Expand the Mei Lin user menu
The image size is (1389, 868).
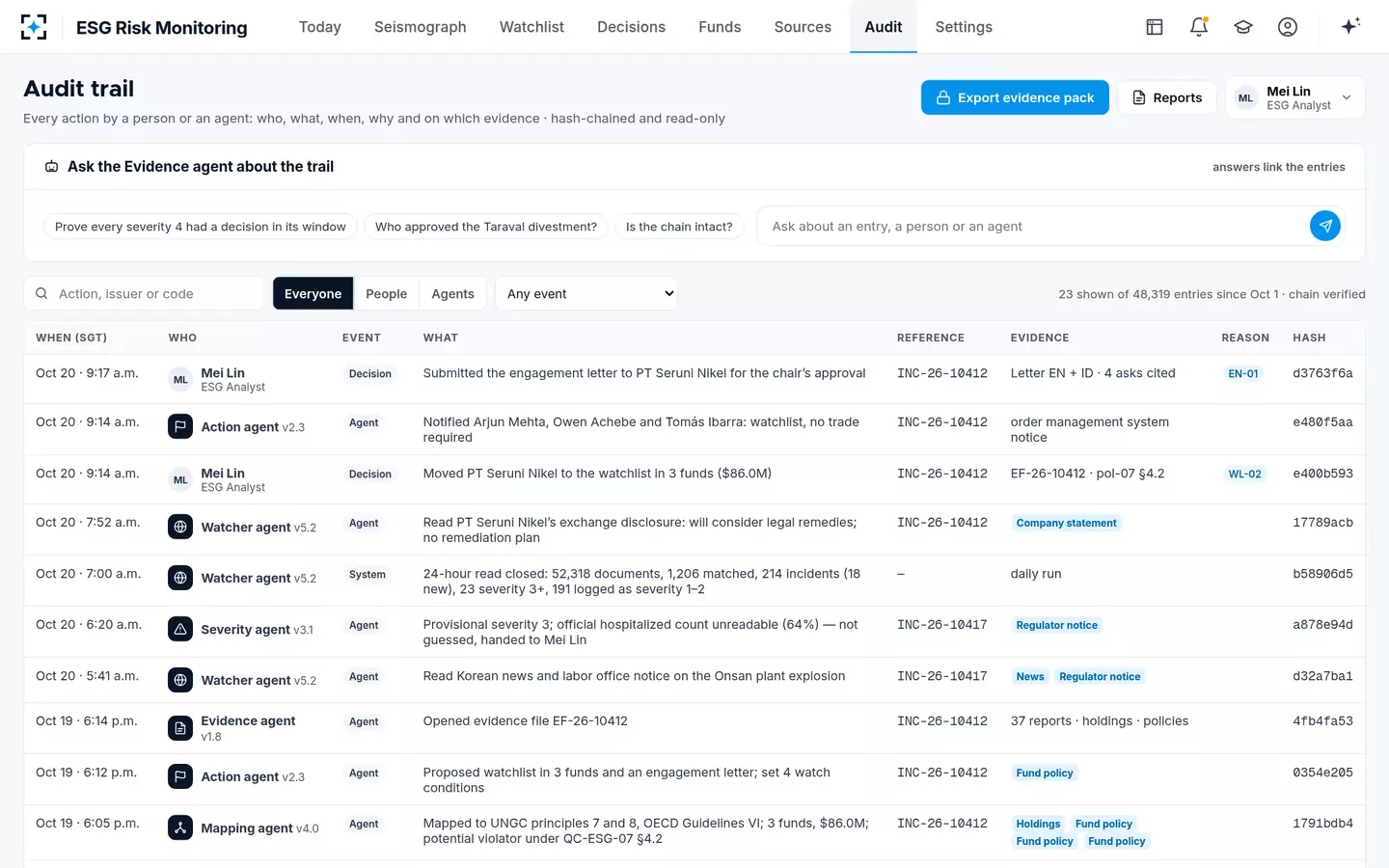[x=1294, y=97]
